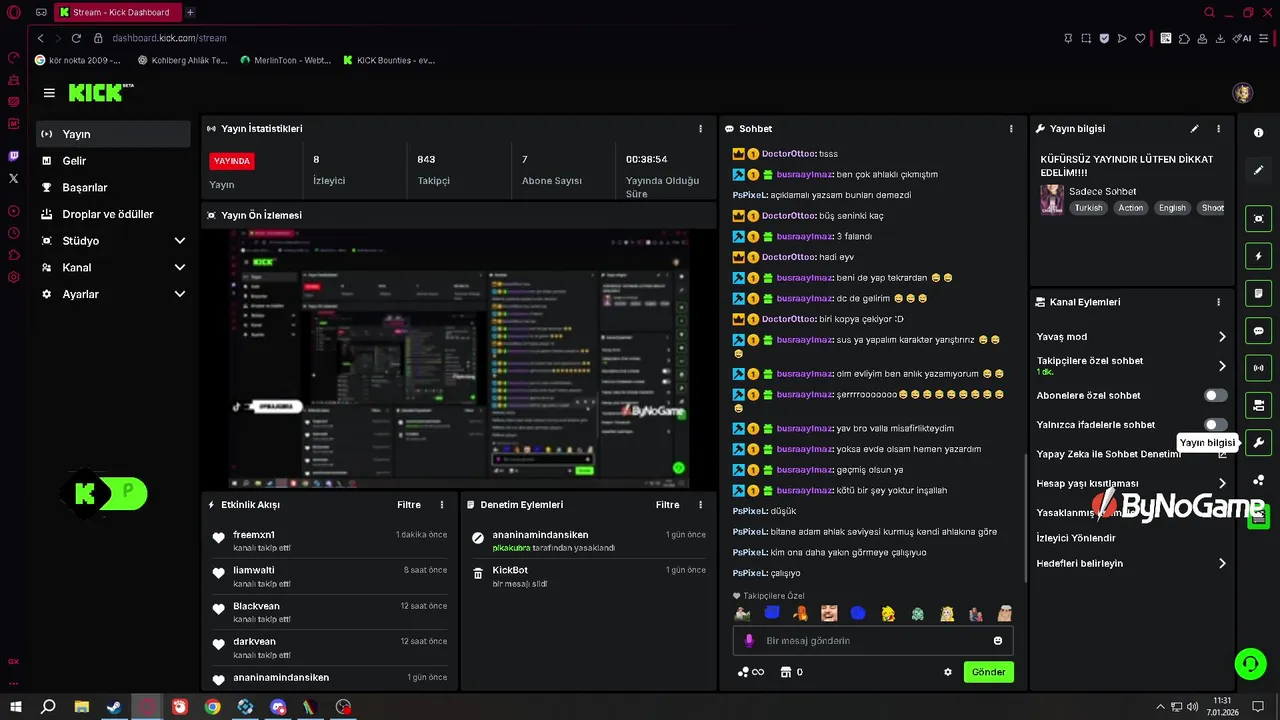Viewport: 1280px width, 720px height.
Task: Click the three-dots points icon in right rail
Action: coord(1258,481)
